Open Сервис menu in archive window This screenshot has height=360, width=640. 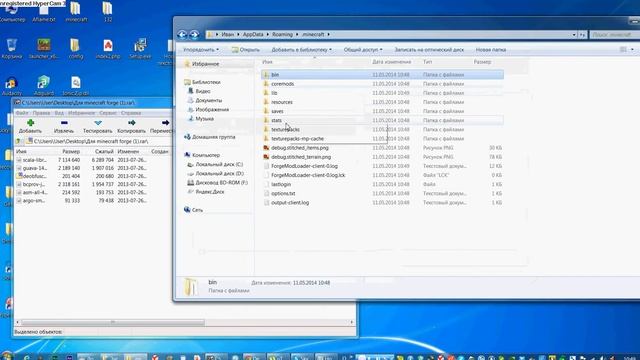pos(108,113)
